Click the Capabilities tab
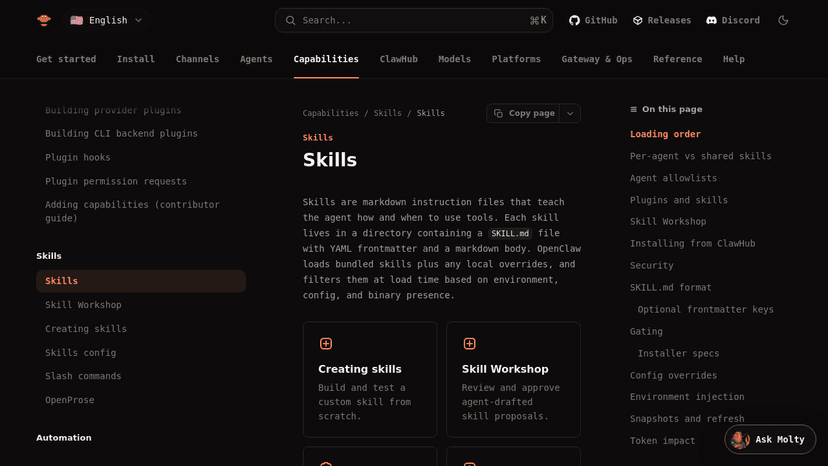 click(x=326, y=59)
